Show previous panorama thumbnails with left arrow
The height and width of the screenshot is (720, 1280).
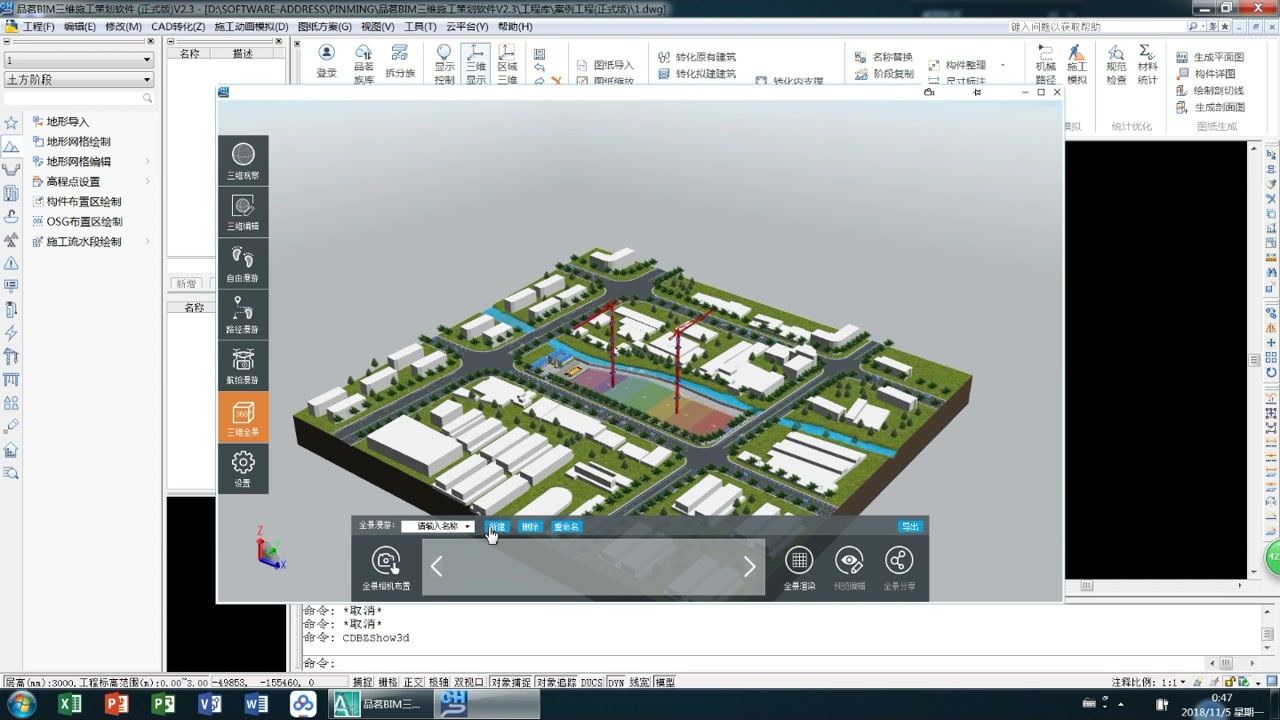click(x=437, y=567)
